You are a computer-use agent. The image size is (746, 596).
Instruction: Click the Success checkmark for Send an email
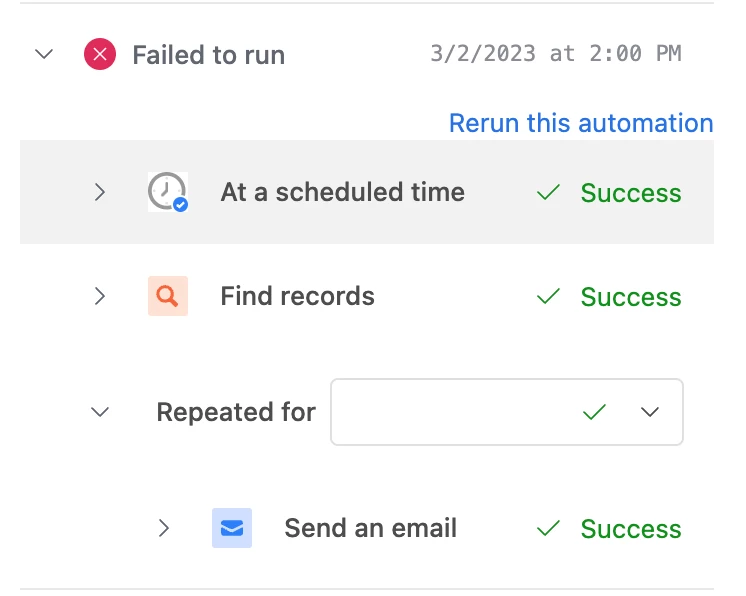[547, 529]
